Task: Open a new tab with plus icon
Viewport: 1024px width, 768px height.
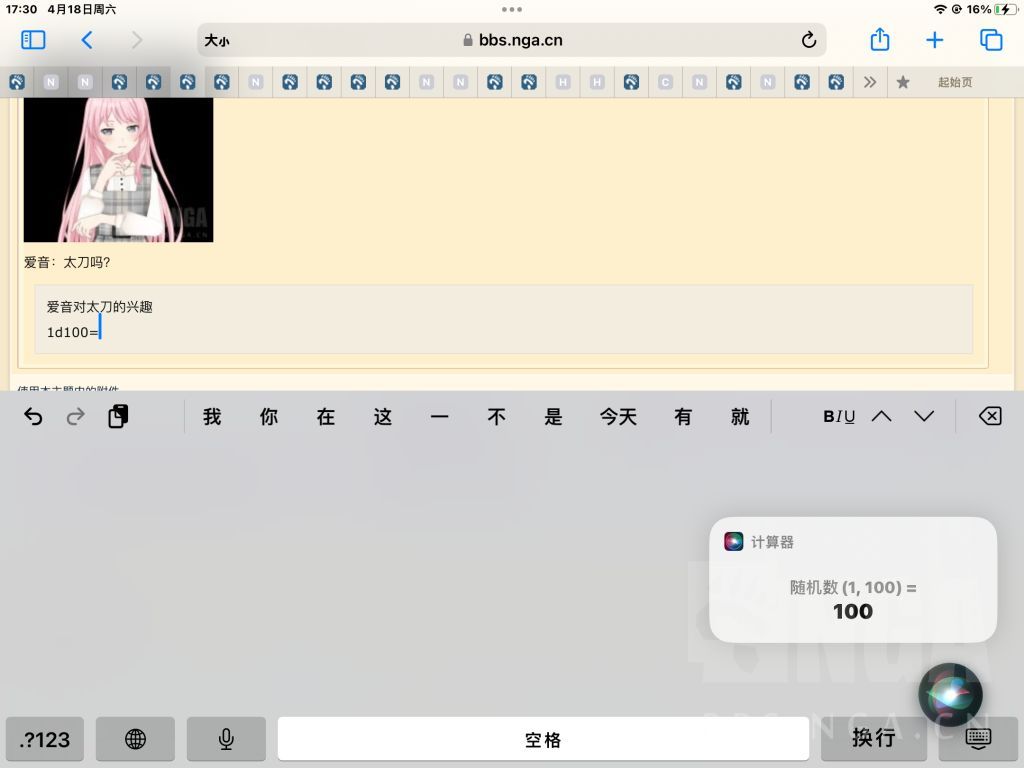Action: coord(935,40)
